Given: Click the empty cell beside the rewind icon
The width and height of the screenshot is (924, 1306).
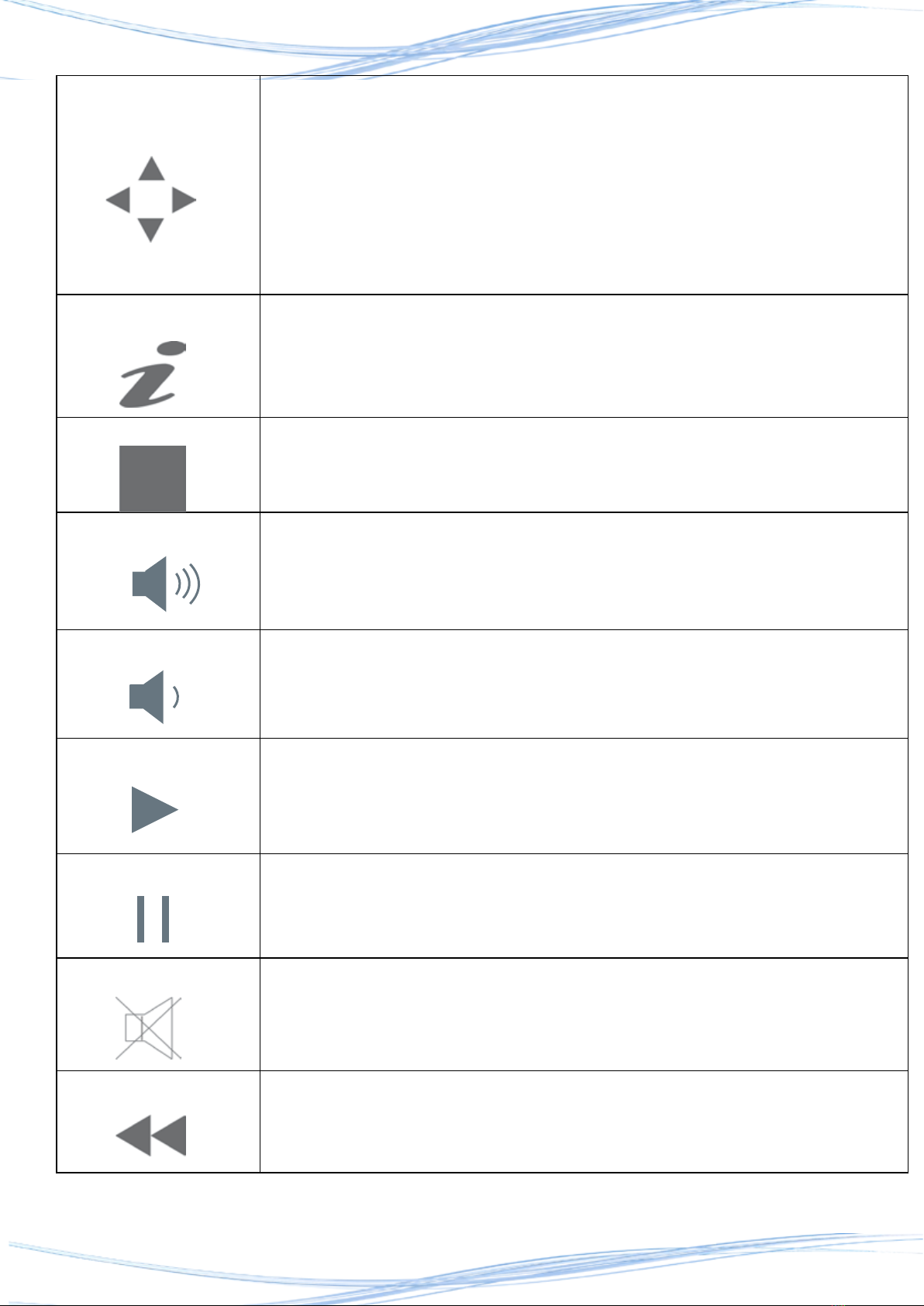Looking at the screenshot, I should pyautogui.click(x=584, y=1122).
